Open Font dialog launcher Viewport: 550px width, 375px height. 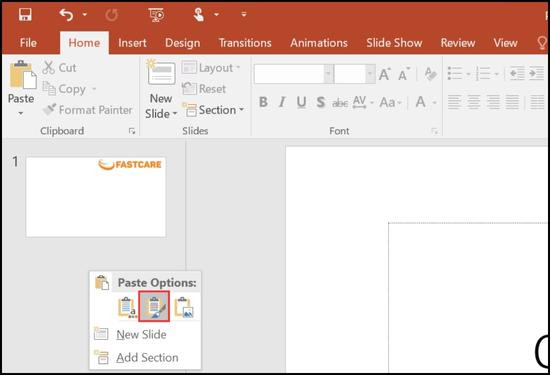[434, 131]
